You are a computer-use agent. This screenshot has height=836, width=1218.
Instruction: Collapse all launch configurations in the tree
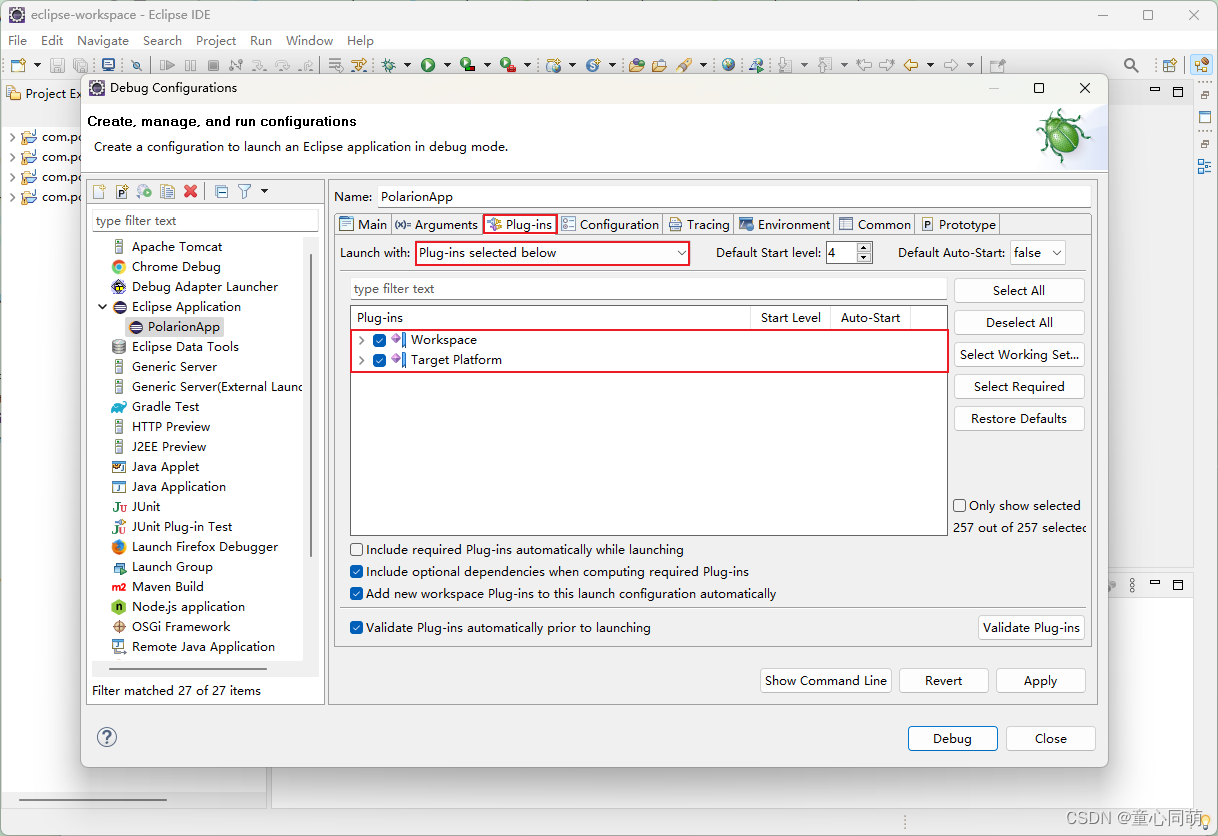pos(222,191)
